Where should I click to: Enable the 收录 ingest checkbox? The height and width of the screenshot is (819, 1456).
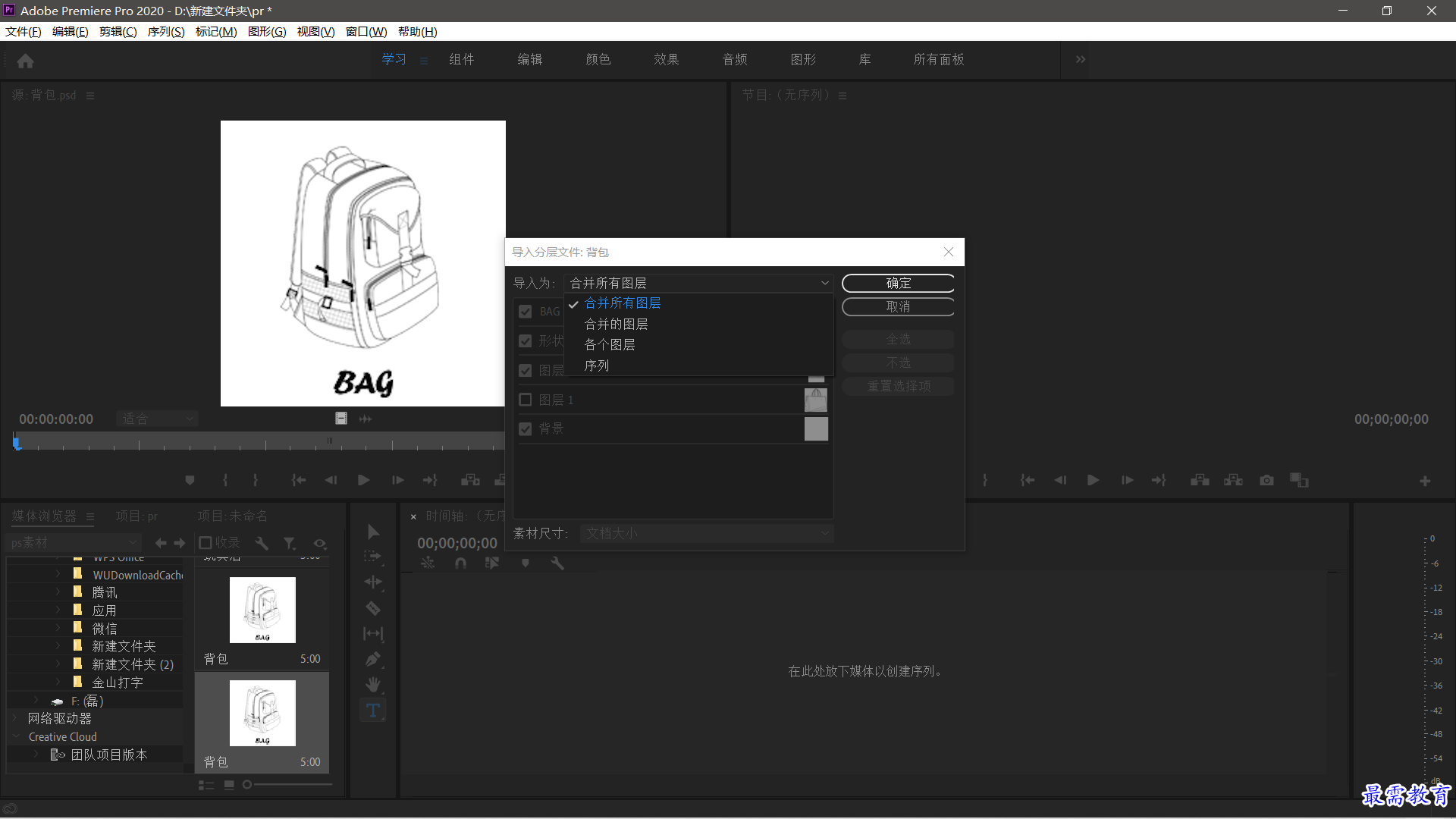(205, 543)
